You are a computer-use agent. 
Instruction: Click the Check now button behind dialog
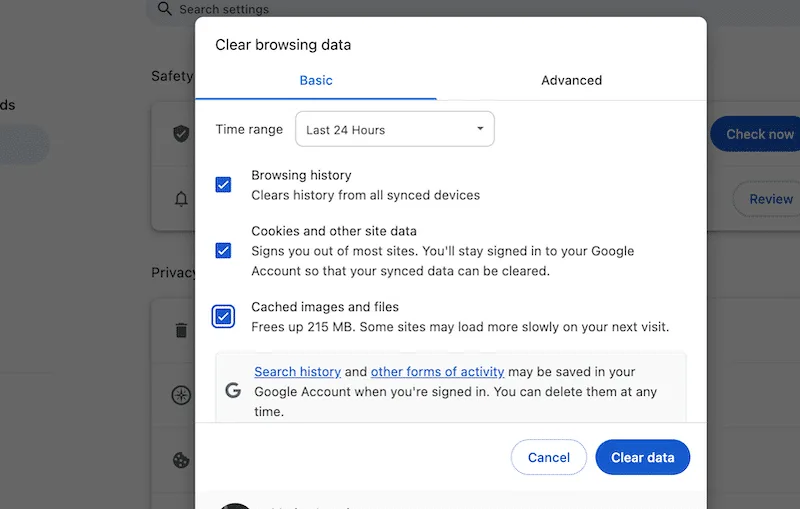coord(756,134)
